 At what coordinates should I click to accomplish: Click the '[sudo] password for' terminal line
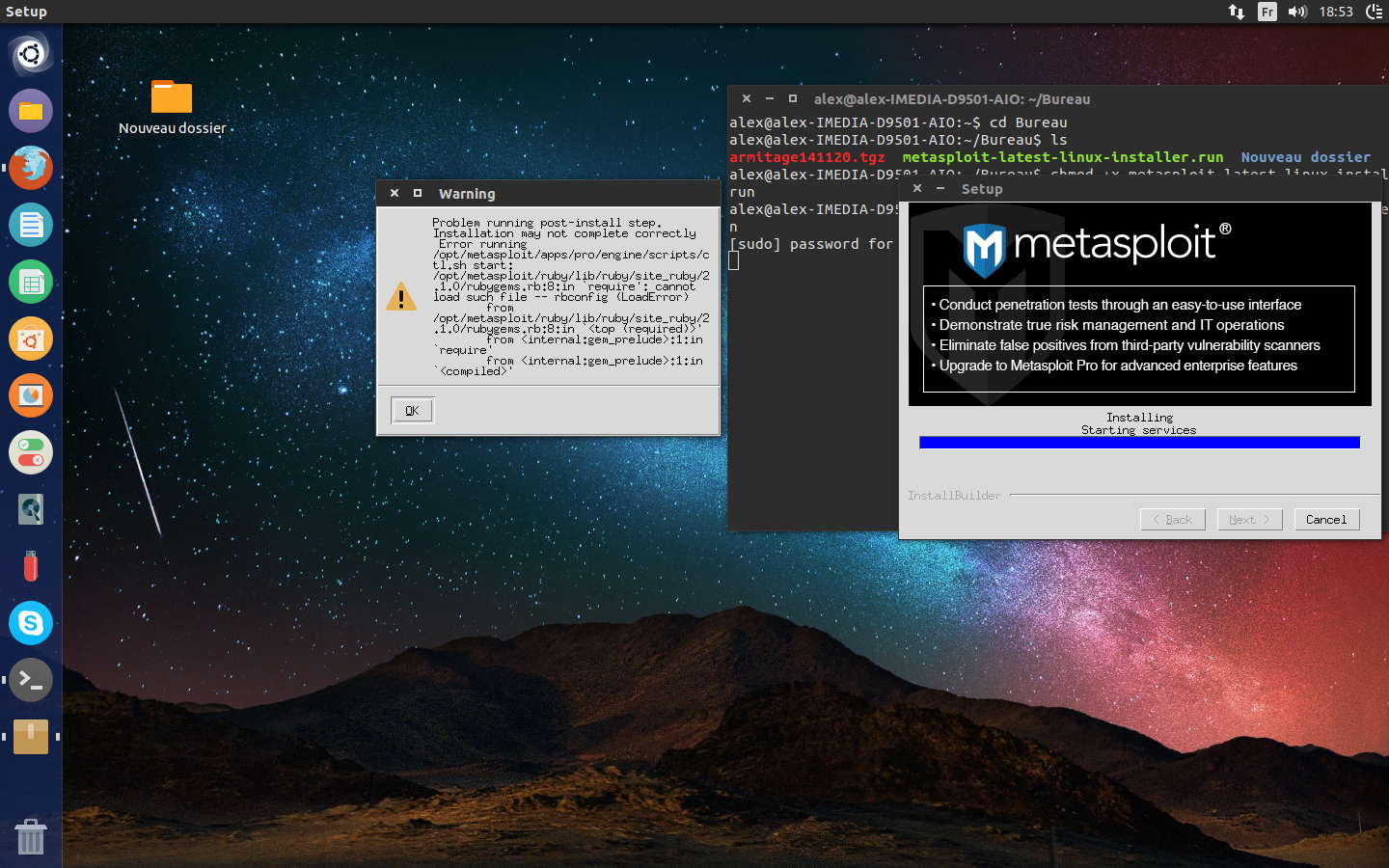coord(811,244)
